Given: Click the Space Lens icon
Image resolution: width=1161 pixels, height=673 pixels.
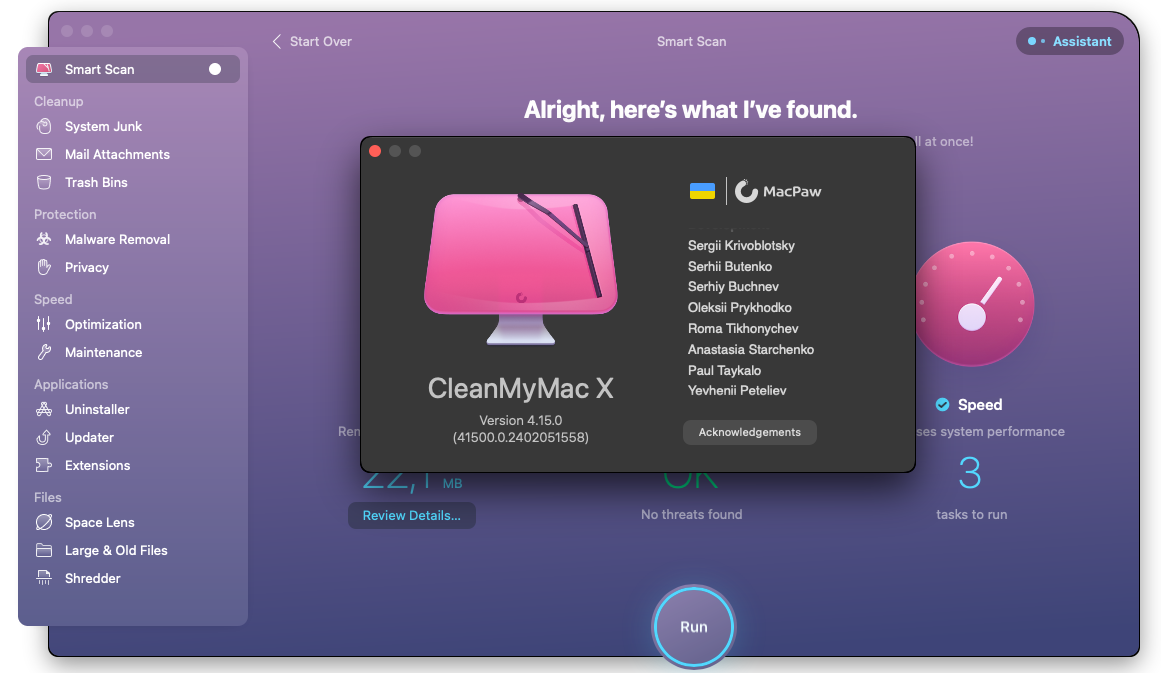Looking at the screenshot, I should (44, 523).
